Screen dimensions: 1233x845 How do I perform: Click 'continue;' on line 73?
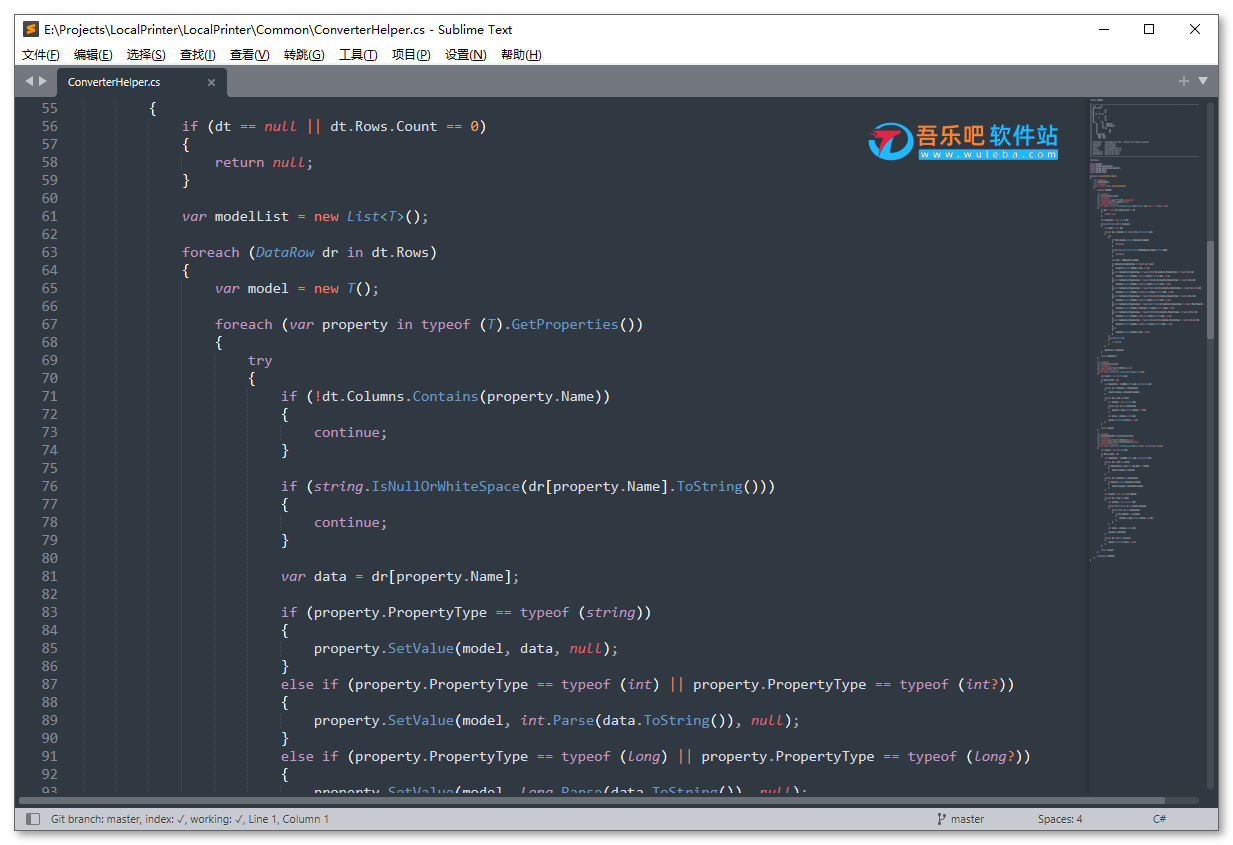[x=350, y=432]
